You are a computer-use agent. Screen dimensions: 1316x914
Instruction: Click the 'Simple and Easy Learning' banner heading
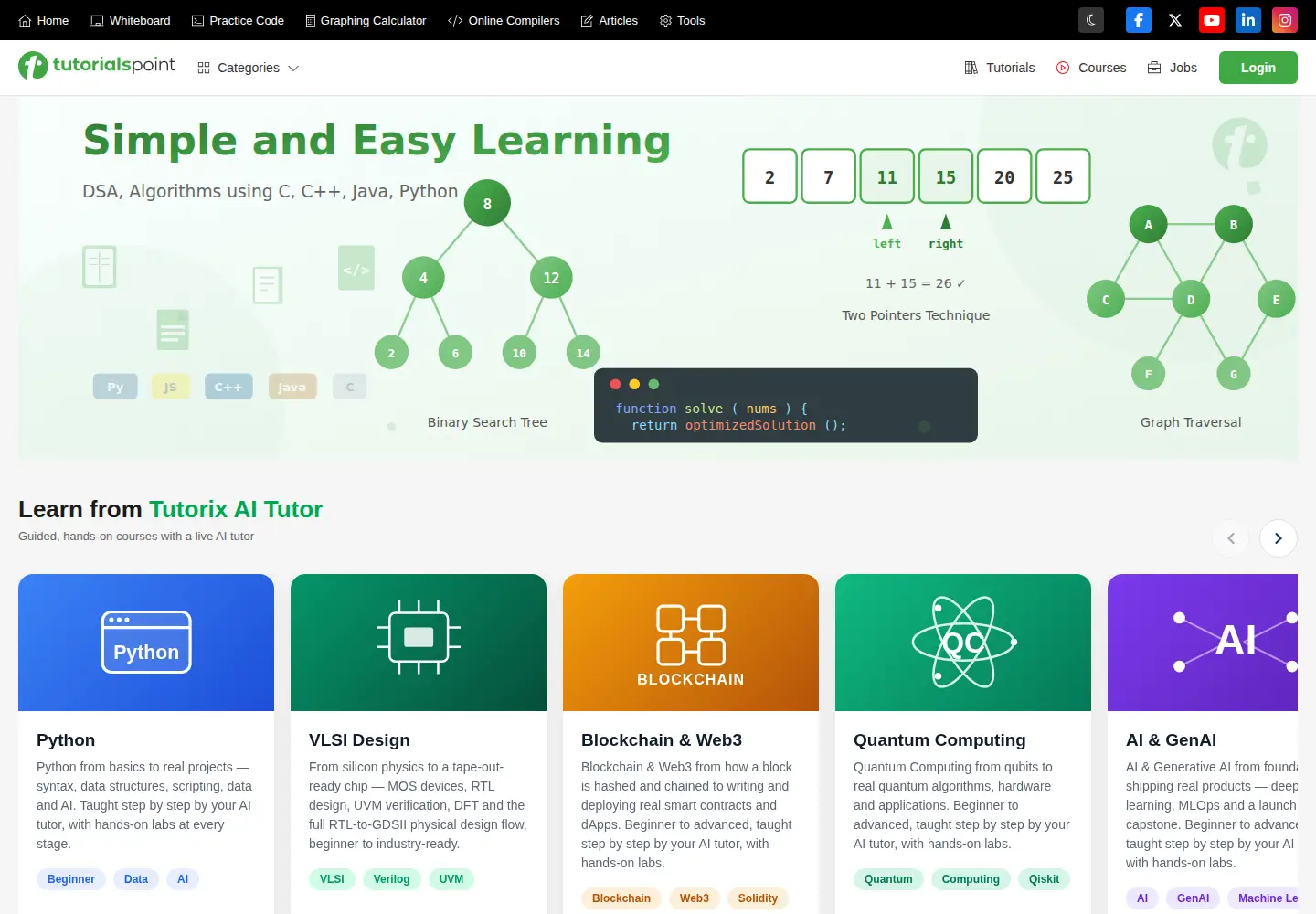pos(377,141)
